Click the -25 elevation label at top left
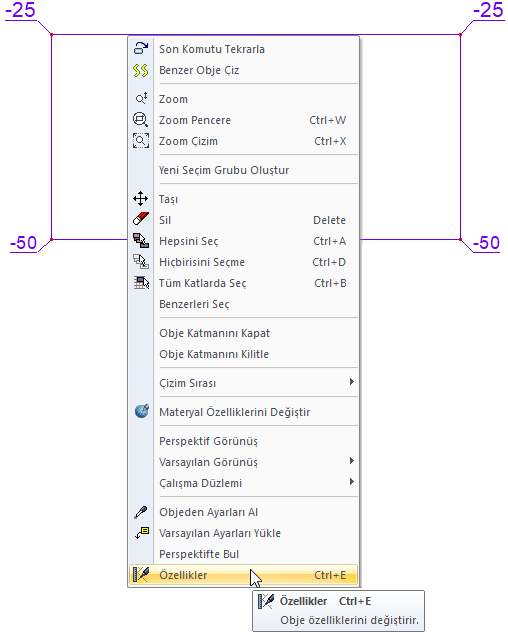Screen dimensions: 508x632 tap(21, 10)
